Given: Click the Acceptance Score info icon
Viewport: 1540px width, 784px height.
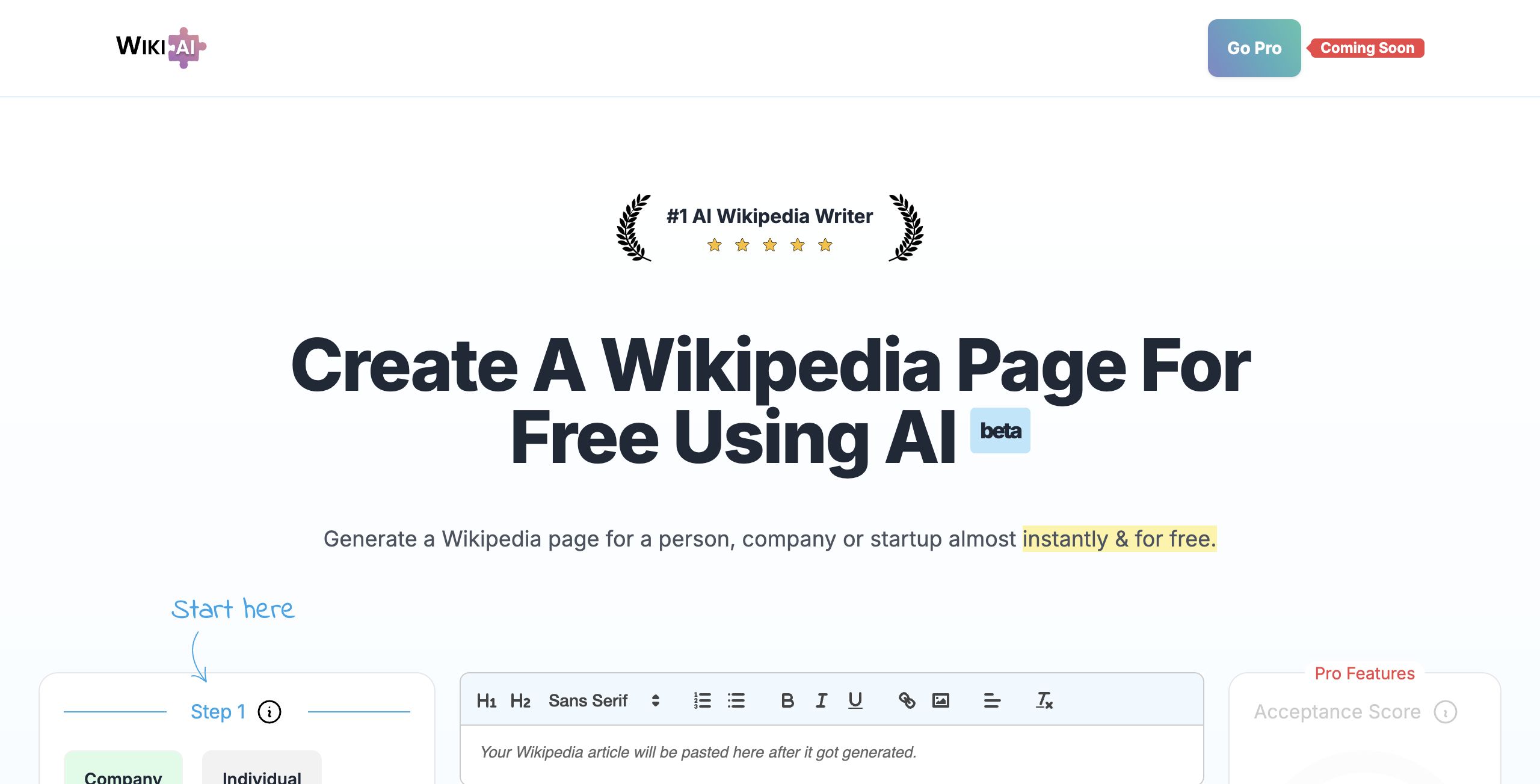Looking at the screenshot, I should tap(1445, 712).
